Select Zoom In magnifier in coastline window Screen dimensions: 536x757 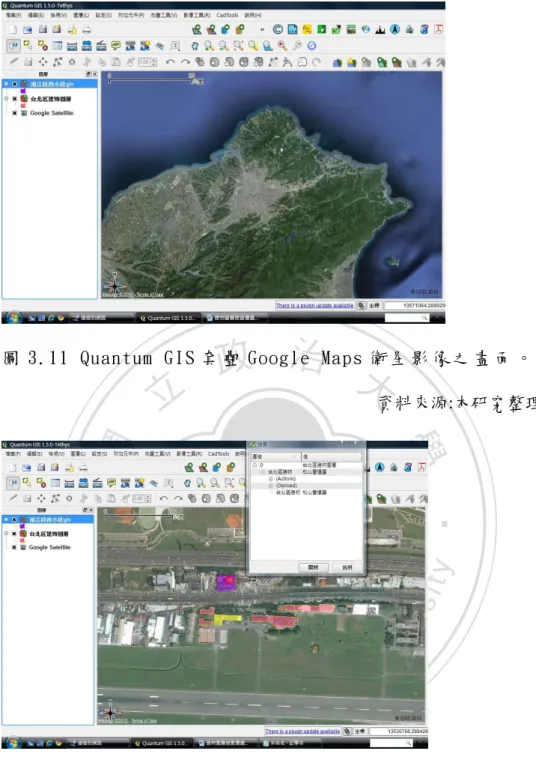click(209, 46)
